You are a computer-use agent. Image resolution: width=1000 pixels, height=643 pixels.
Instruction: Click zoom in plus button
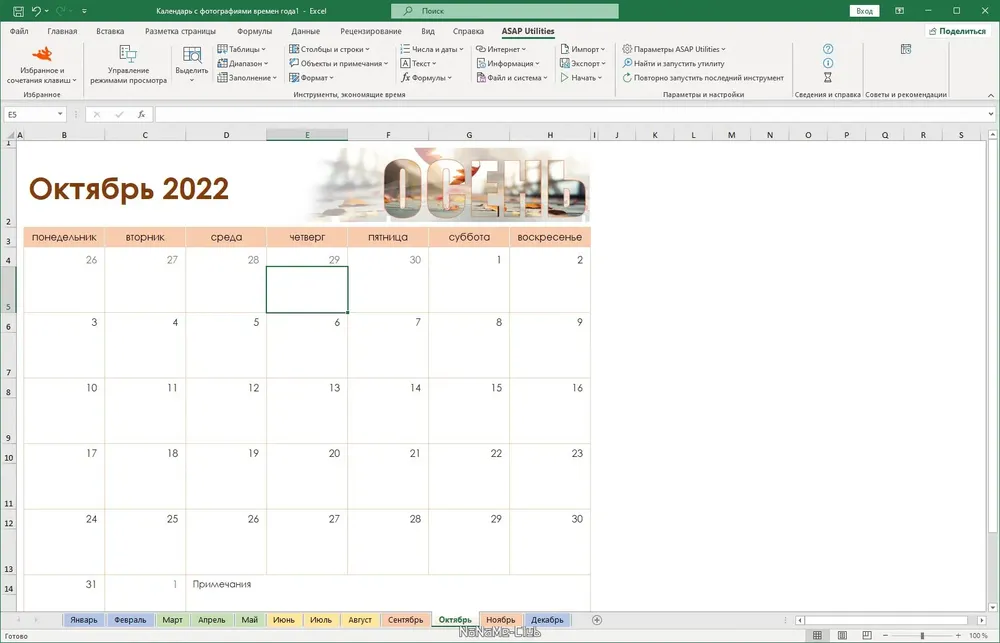pos(958,635)
